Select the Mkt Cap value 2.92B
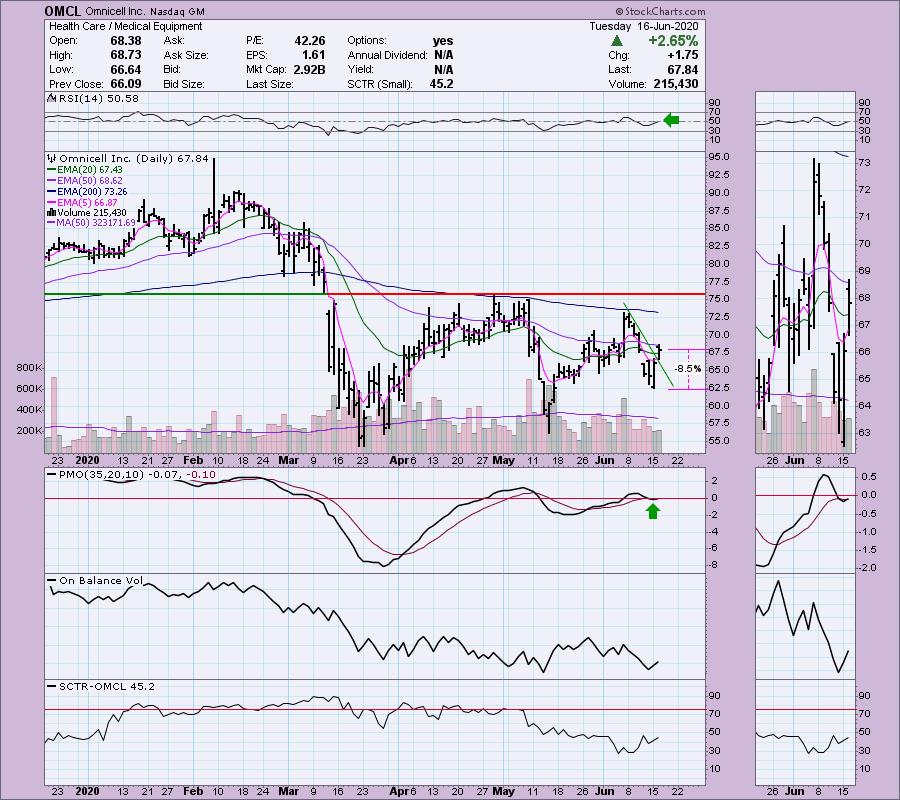The height and width of the screenshot is (800, 900). pos(309,69)
